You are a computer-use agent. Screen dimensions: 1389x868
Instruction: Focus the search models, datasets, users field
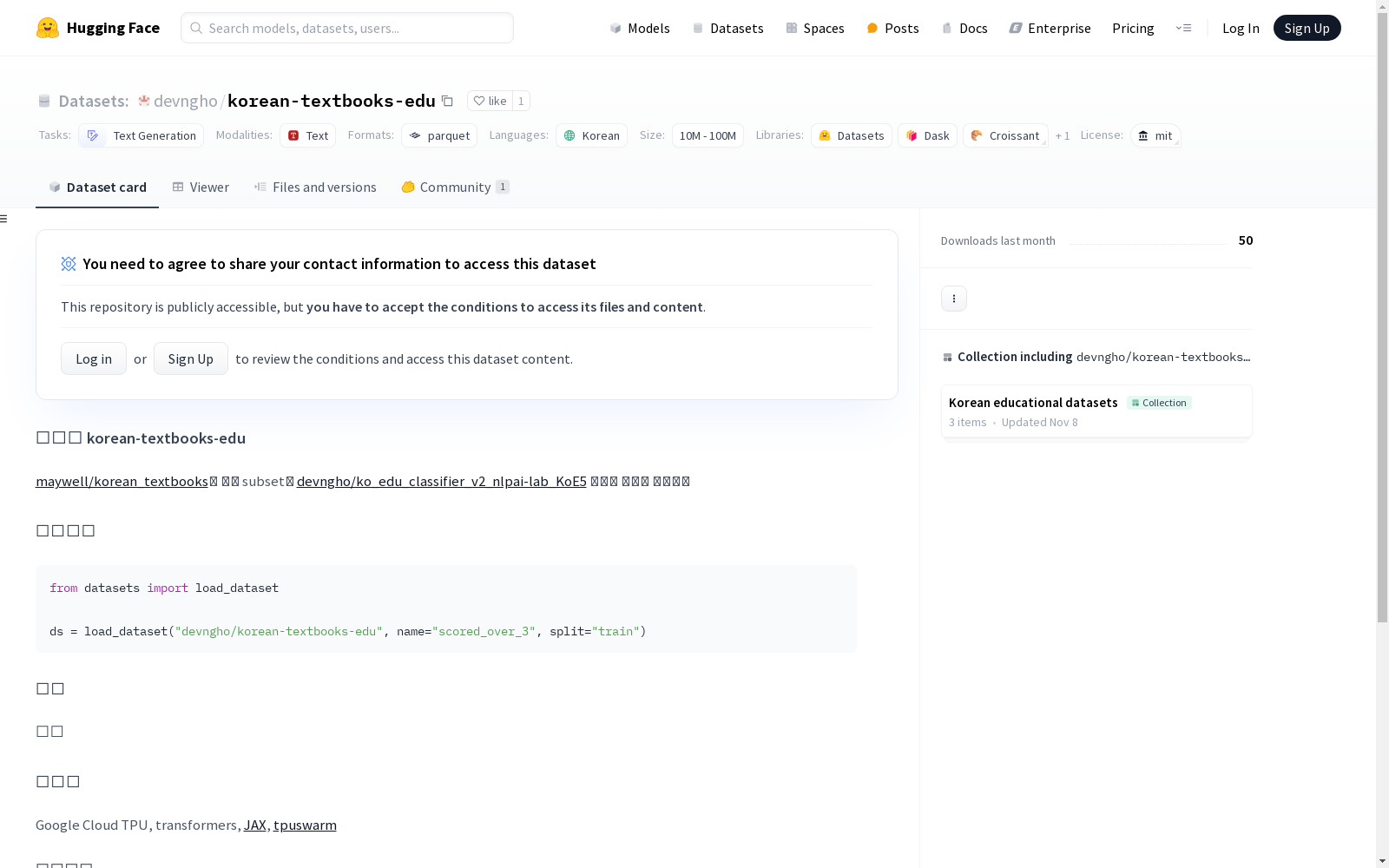(347, 28)
